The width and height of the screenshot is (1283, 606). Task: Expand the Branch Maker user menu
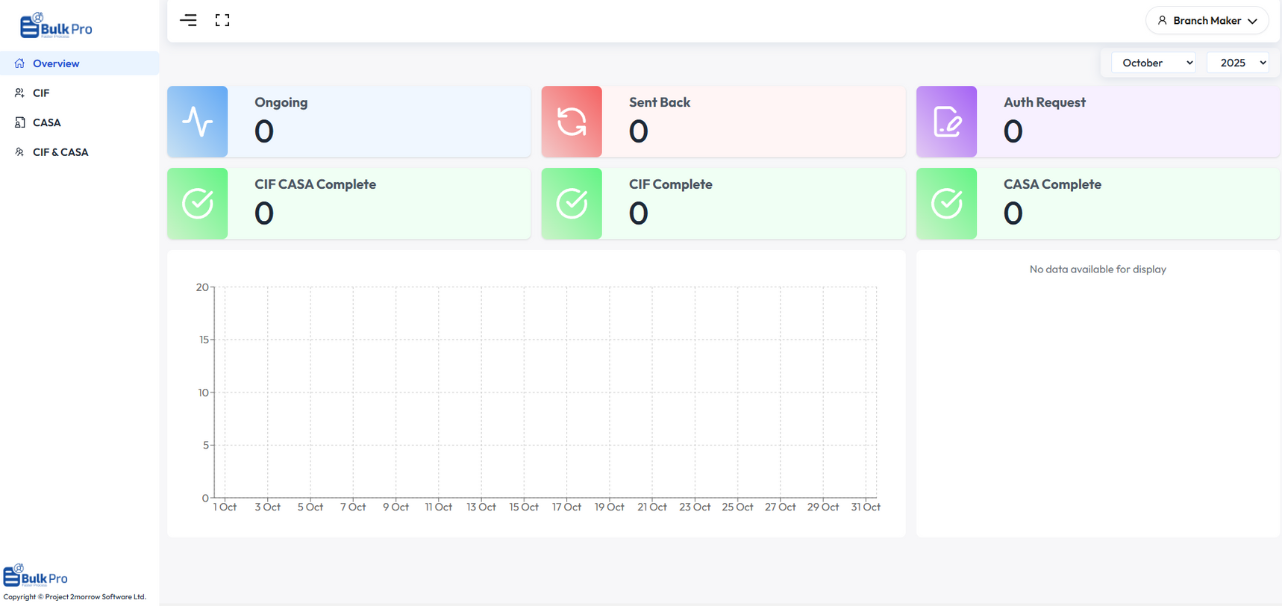[x=1206, y=21]
